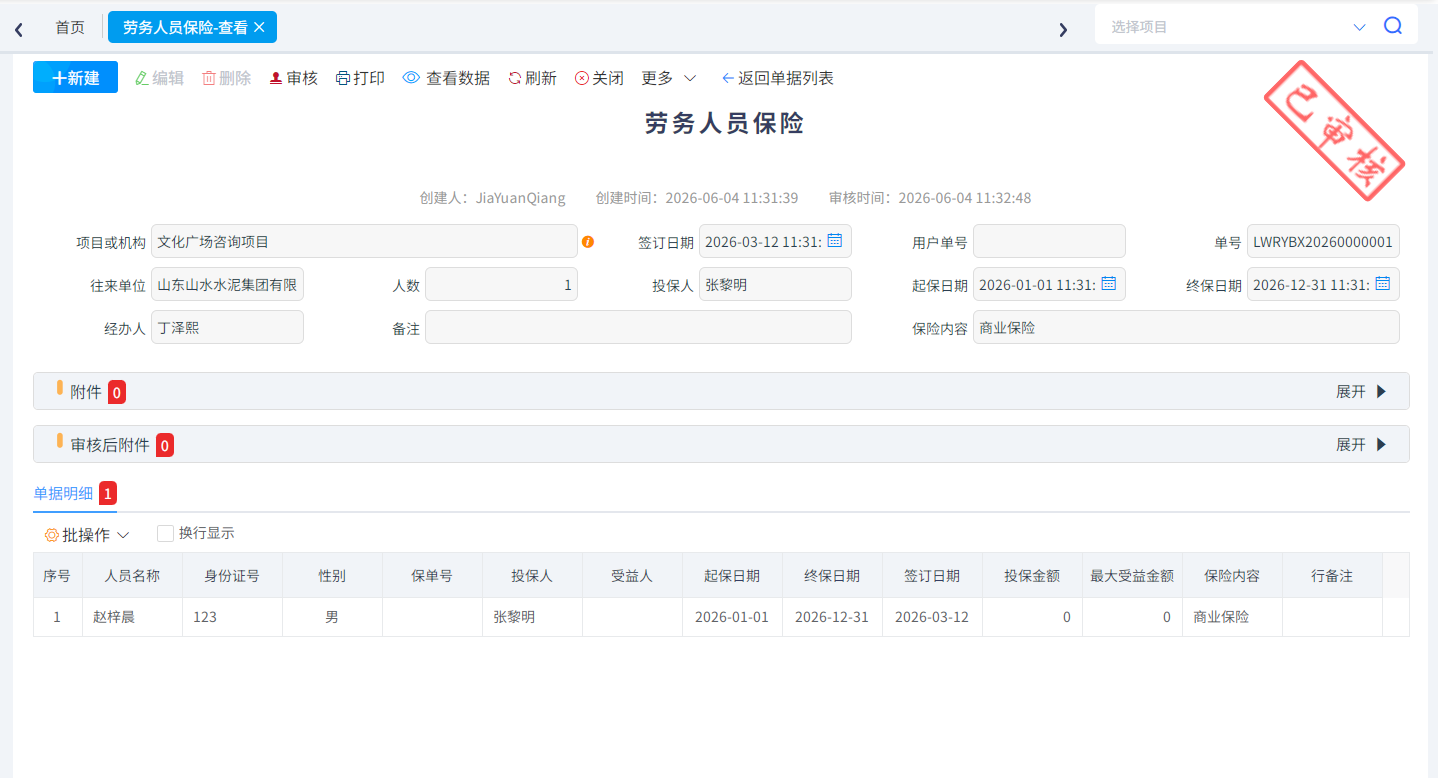
Task: Click the 2026-12-31 cell in the detail row
Action: tap(832, 617)
